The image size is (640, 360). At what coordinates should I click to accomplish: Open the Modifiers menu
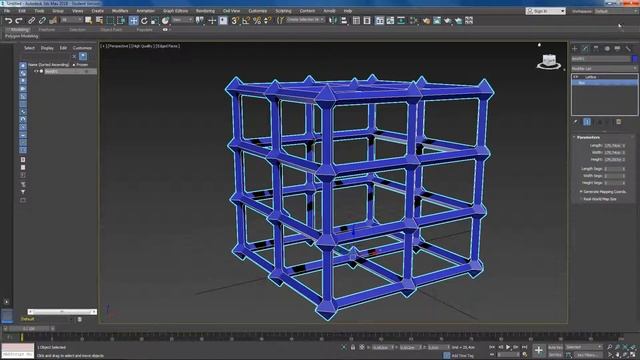pos(120,11)
